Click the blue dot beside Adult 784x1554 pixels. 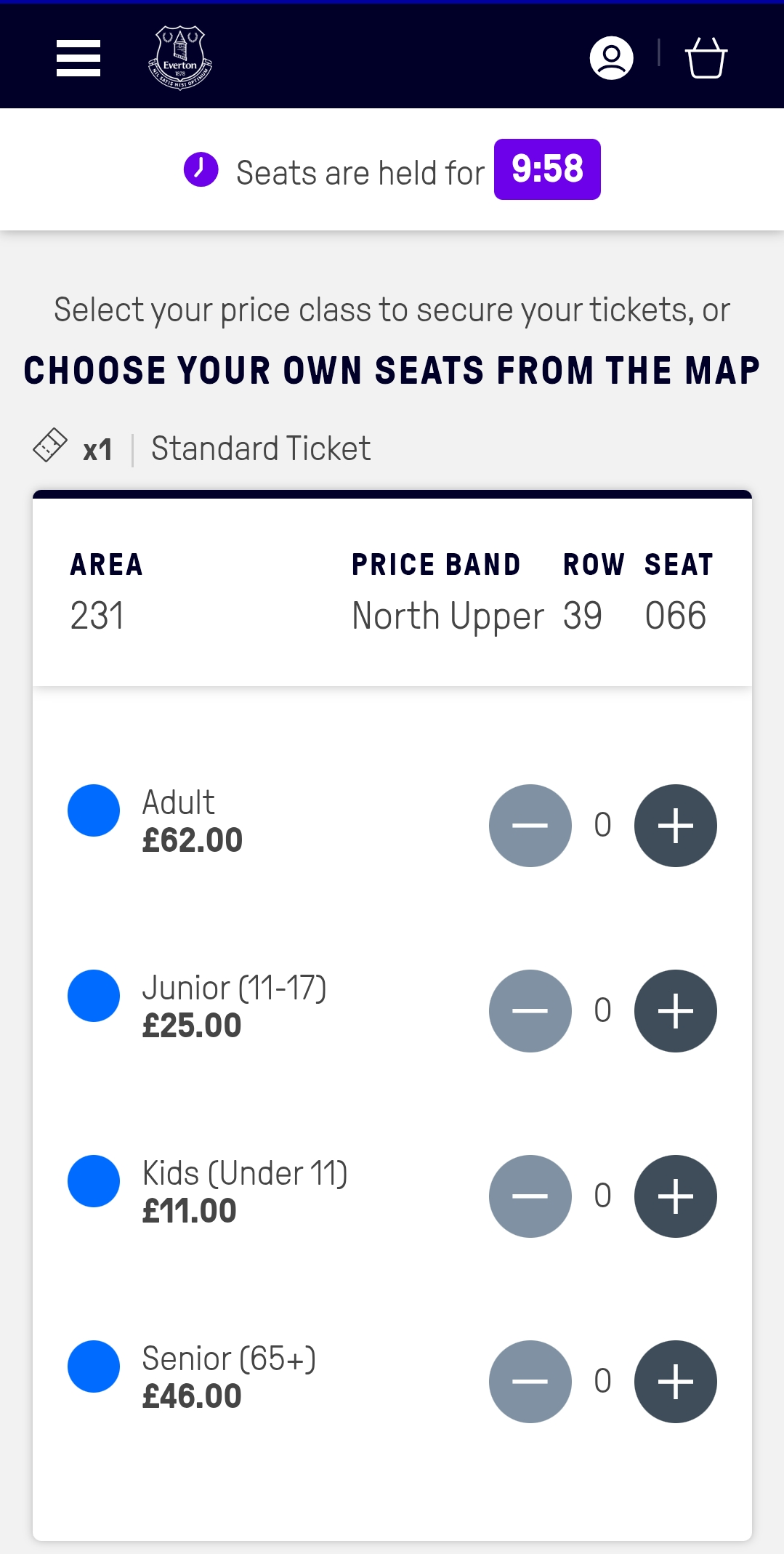94,810
